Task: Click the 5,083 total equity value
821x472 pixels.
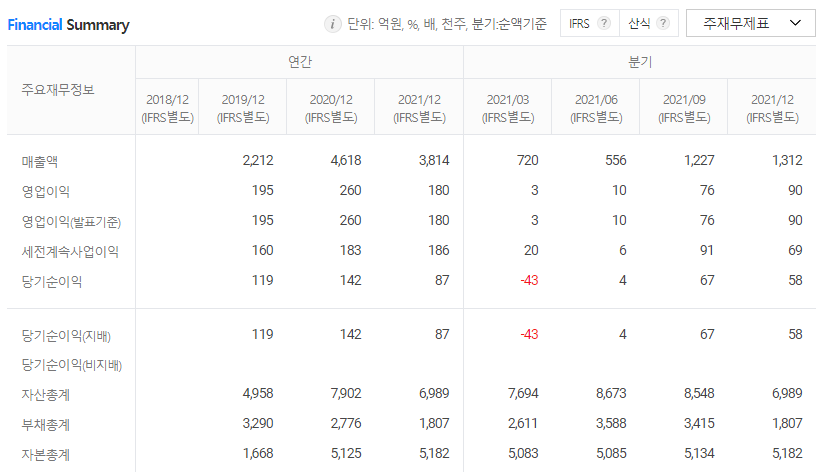Action: (523, 453)
